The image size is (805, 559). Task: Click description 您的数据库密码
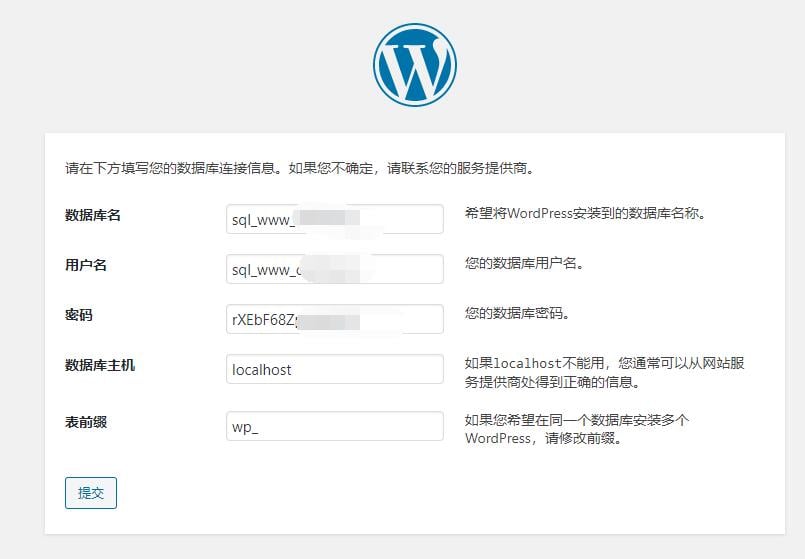click(x=518, y=313)
